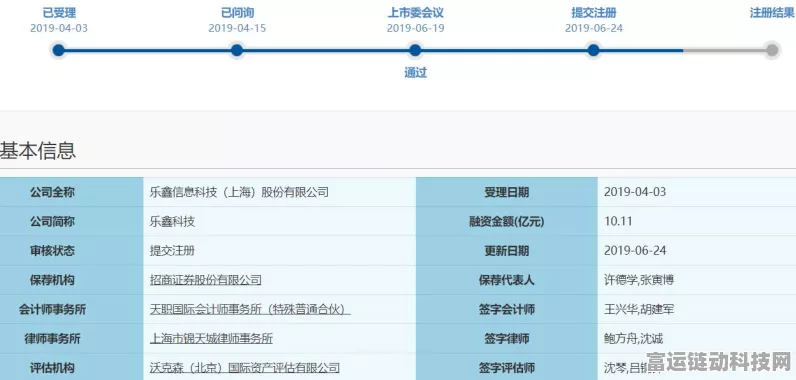Viewport: 796px width, 380px height.
Task: Click the 签字评估师 header cell
Action: [x=507, y=367]
